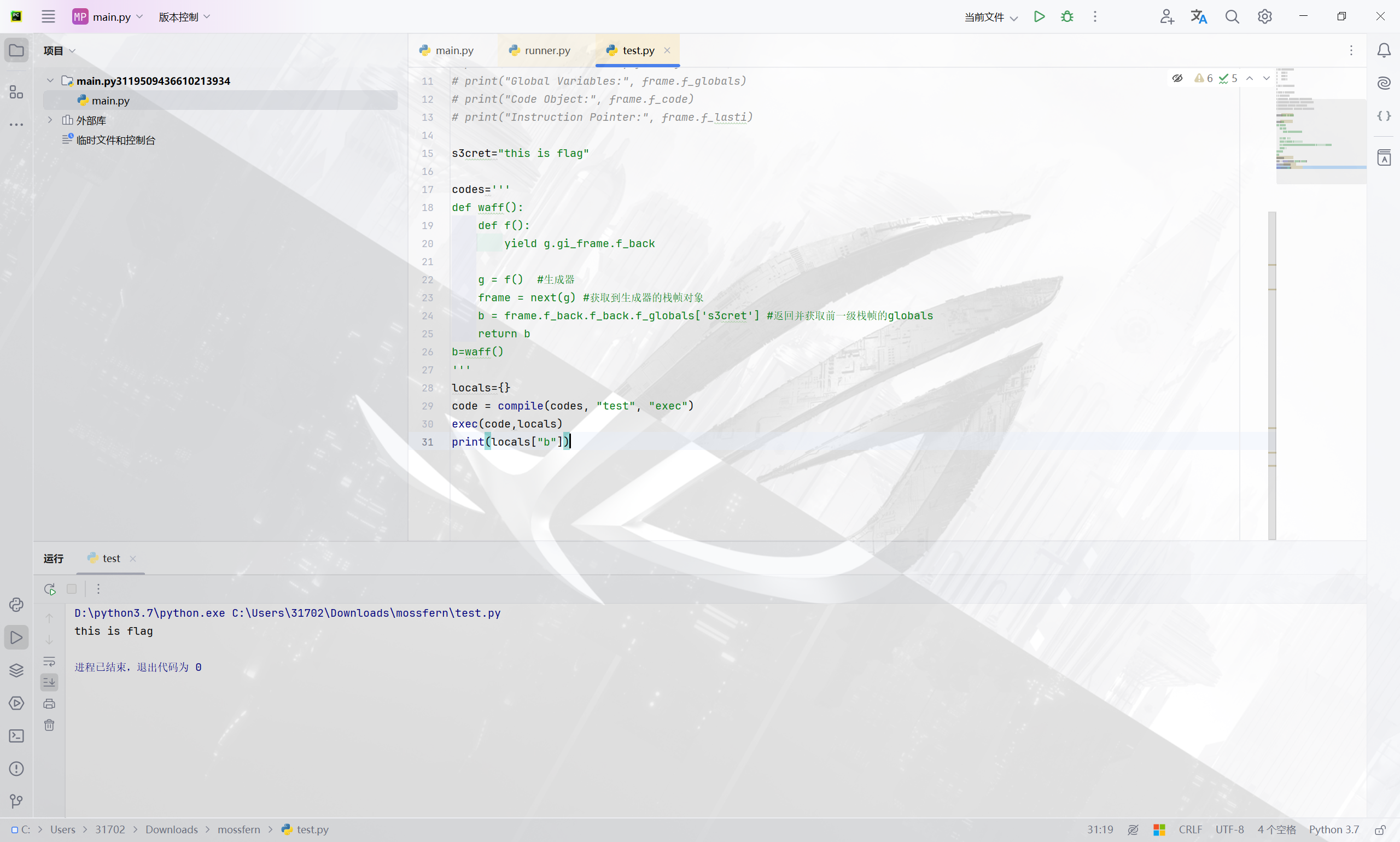1400x842 pixels.
Task: Close the test run tab
Action: (133, 558)
